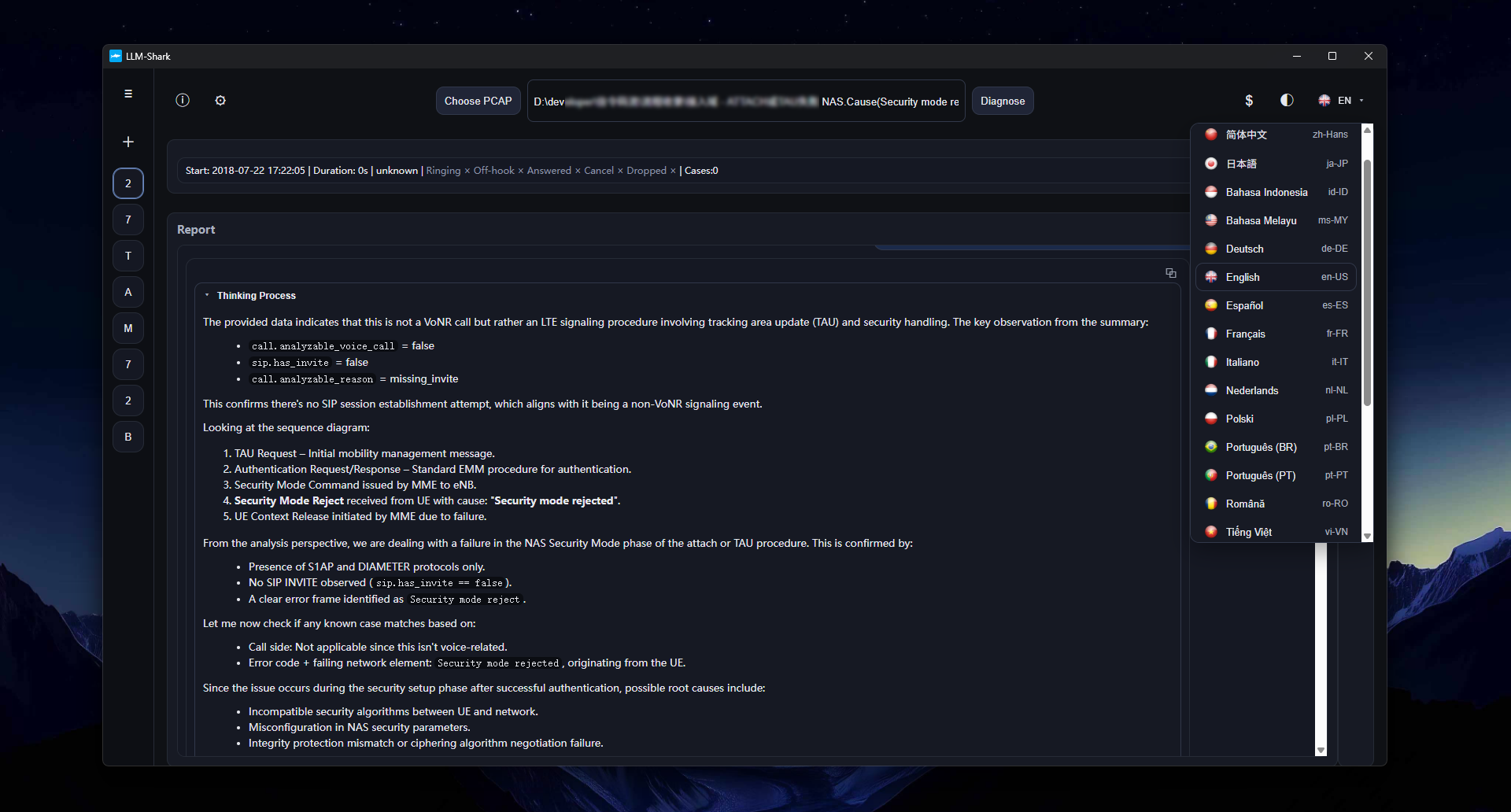Remove the Dropped filter tag
This screenshot has height=812, width=1511.
pyautogui.click(x=673, y=171)
